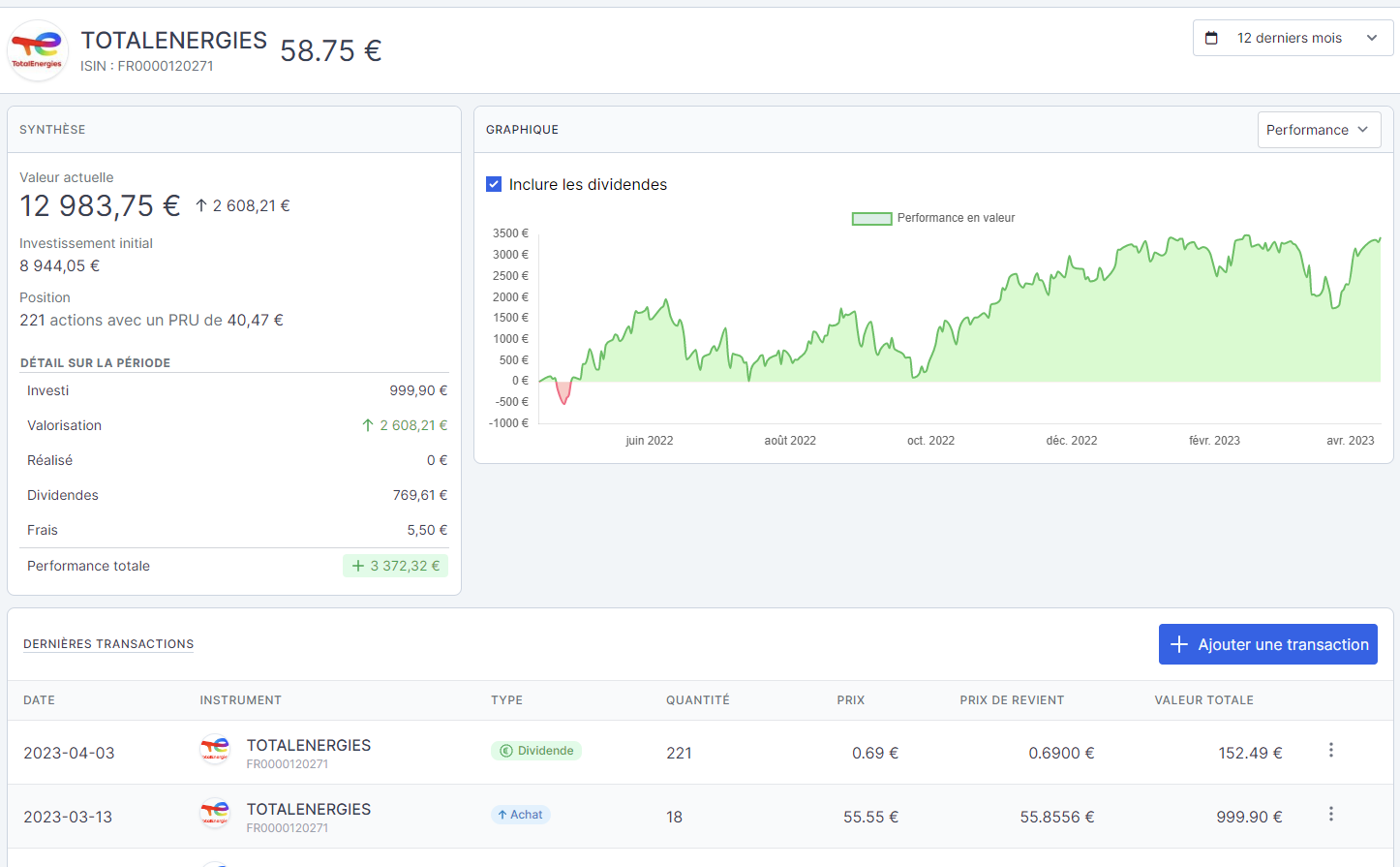1400x867 pixels.
Task: Click the Dividende type badge
Action: 536,751
